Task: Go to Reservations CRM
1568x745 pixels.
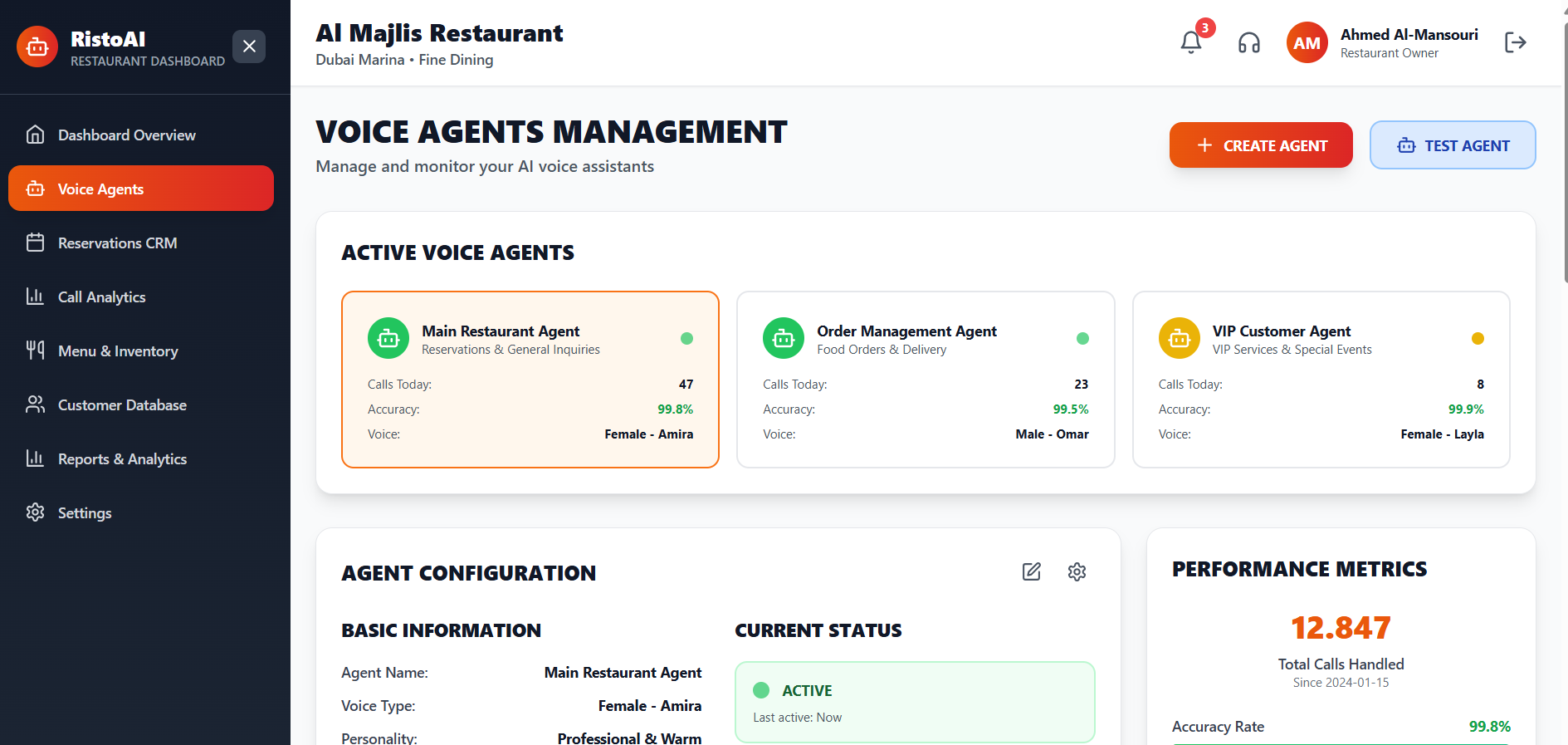Action: (x=117, y=243)
